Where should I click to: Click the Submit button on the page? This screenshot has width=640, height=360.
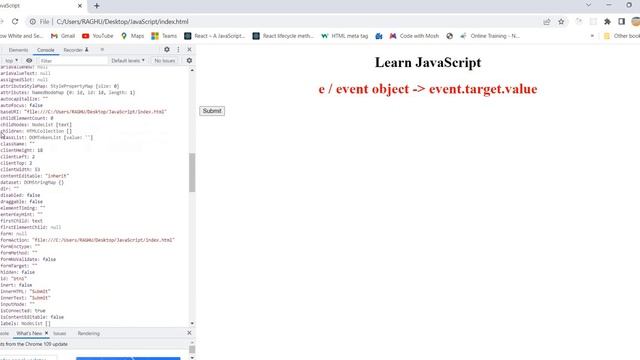pyautogui.click(x=212, y=111)
